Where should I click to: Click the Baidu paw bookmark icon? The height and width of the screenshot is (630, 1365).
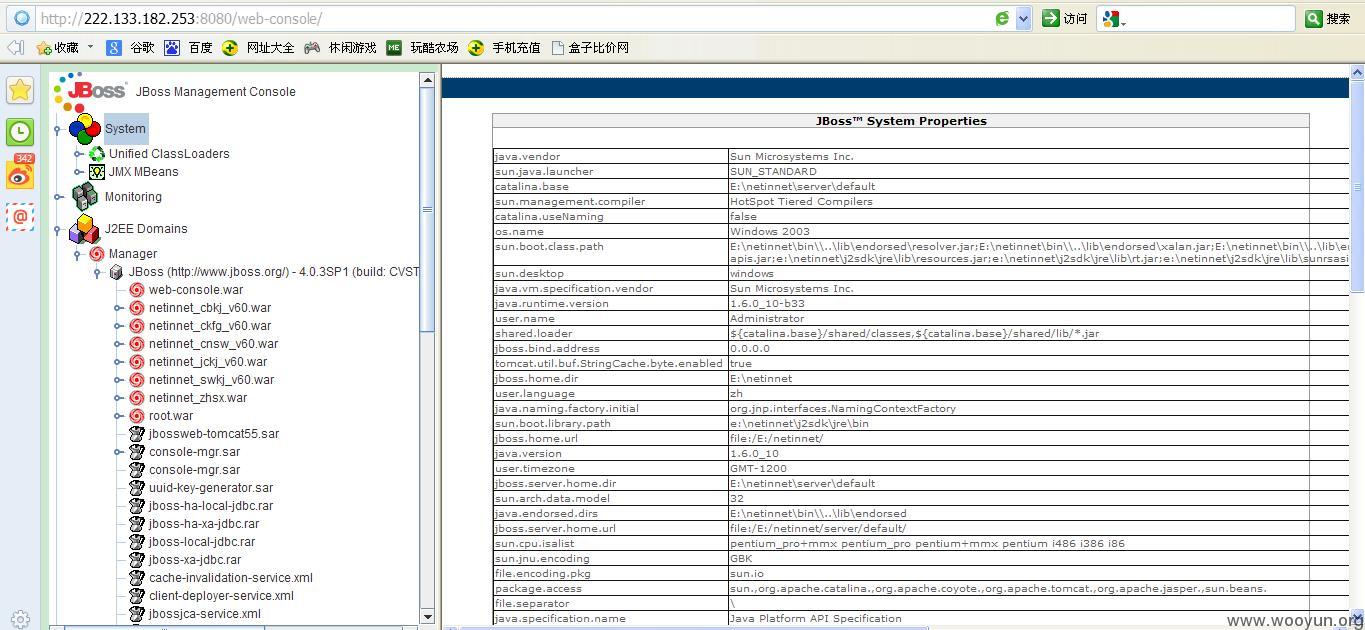(172, 47)
